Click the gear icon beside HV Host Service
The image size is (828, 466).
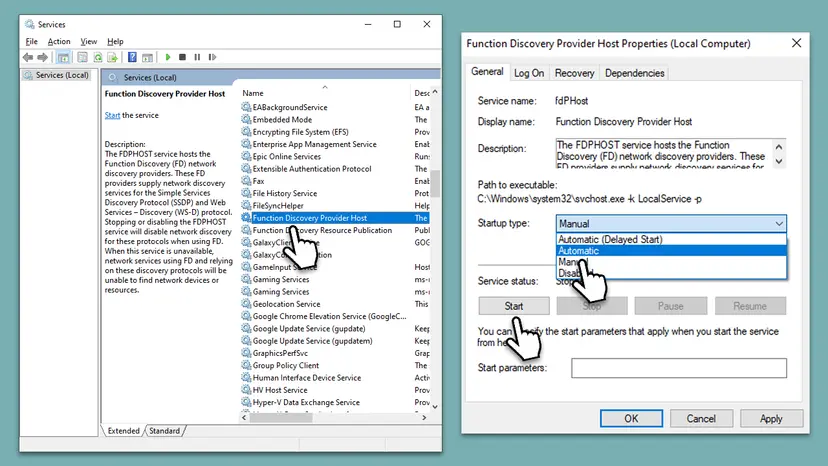[246, 390]
